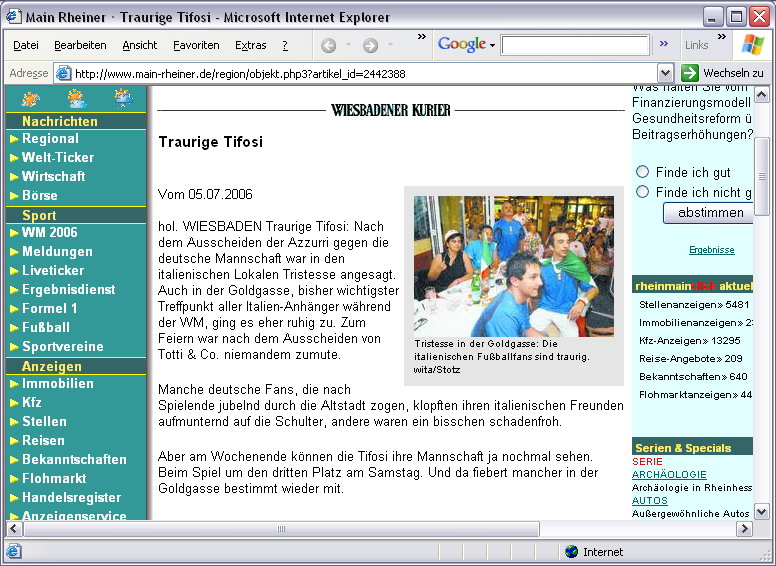This screenshot has height=566, width=776.
Task: Open the Liveticker sidebar link
Action: coord(53,271)
